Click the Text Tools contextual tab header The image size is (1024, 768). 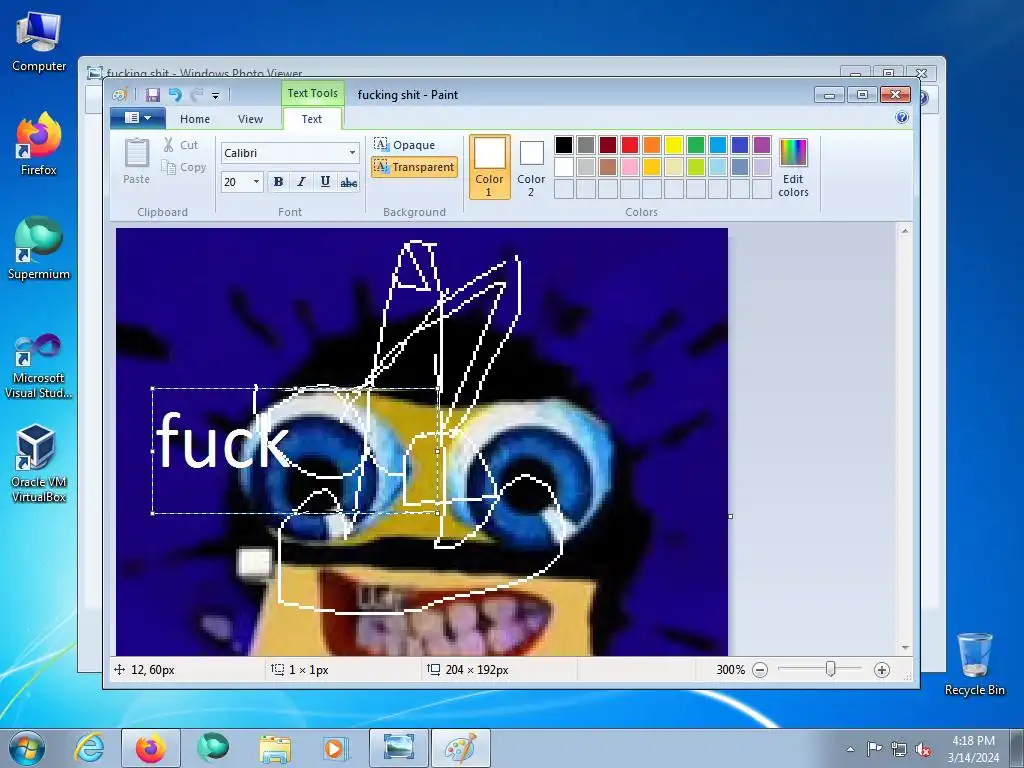(313, 93)
